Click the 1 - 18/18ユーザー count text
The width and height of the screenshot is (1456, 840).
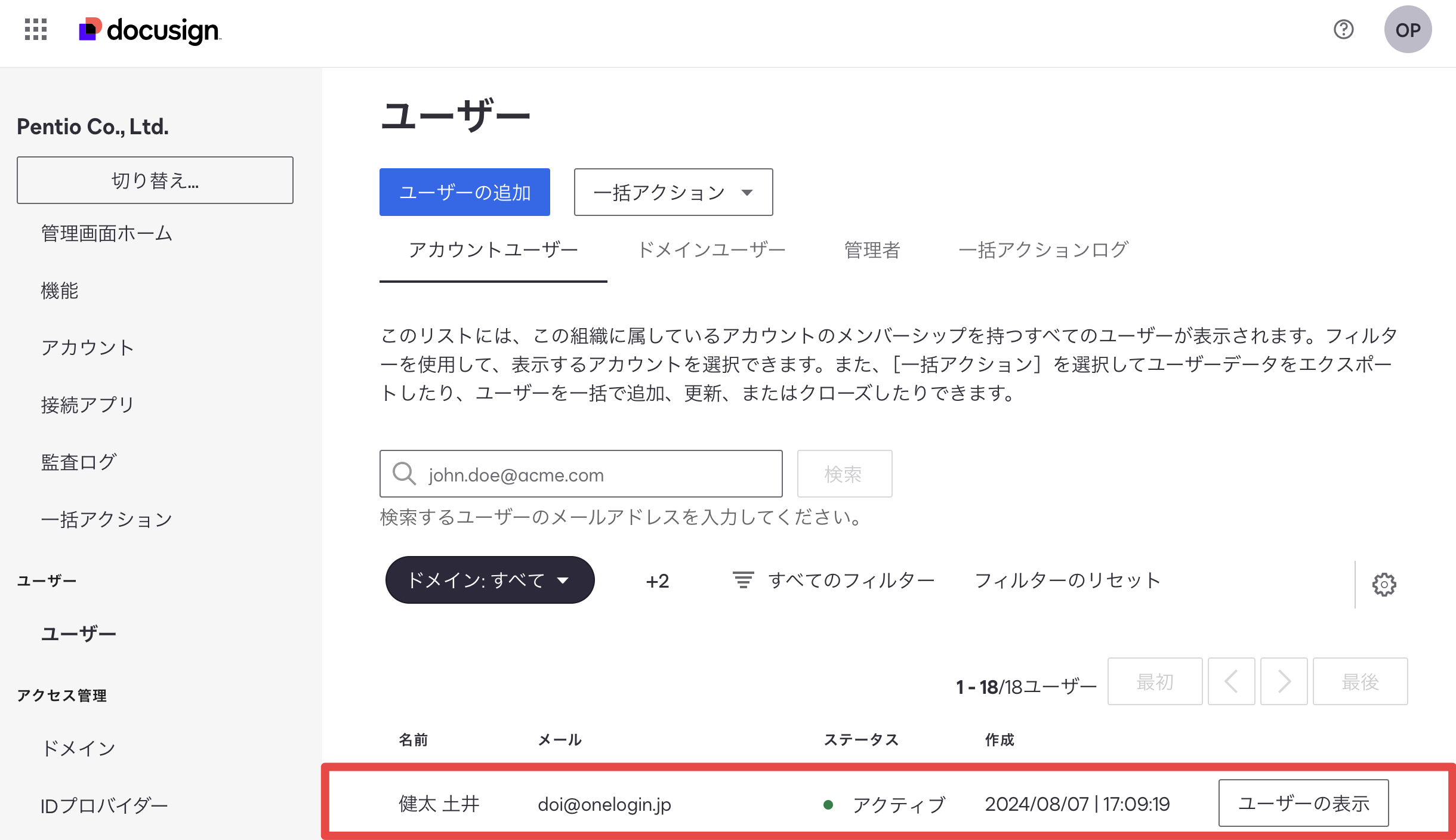(x=1026, y=687)
